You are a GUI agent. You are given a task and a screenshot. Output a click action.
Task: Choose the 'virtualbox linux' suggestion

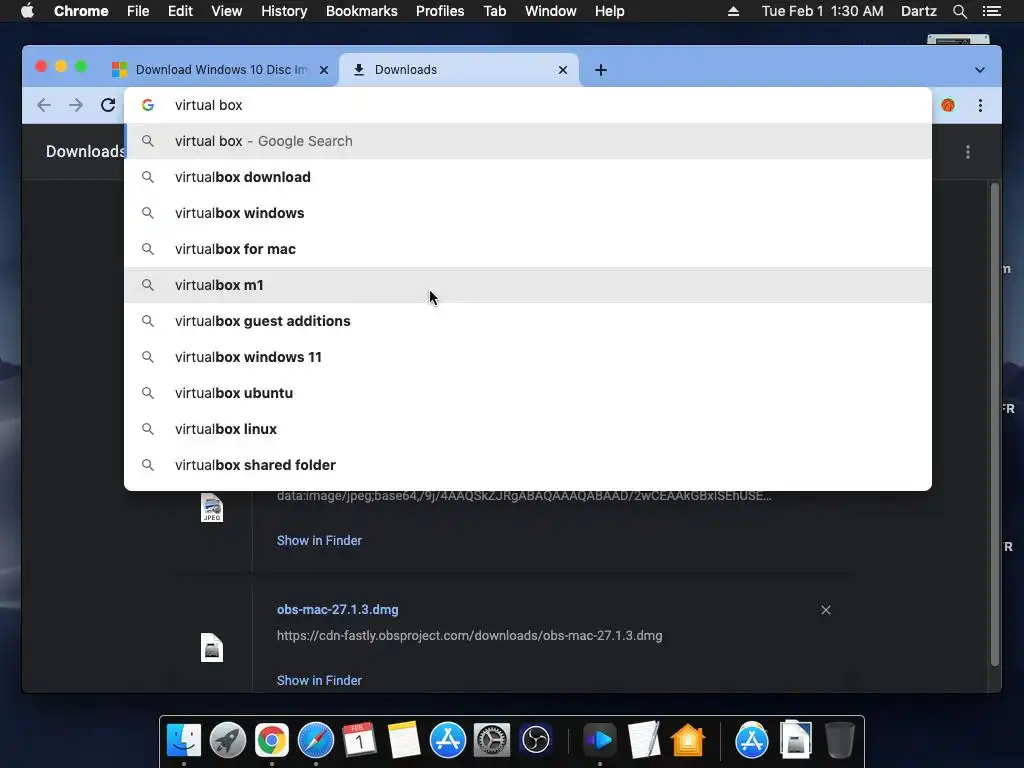click(x=528, y=428)
